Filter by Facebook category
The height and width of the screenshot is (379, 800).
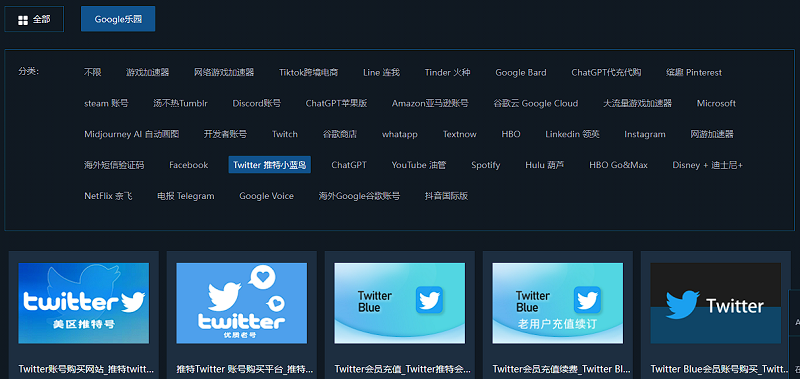(189, 165)
